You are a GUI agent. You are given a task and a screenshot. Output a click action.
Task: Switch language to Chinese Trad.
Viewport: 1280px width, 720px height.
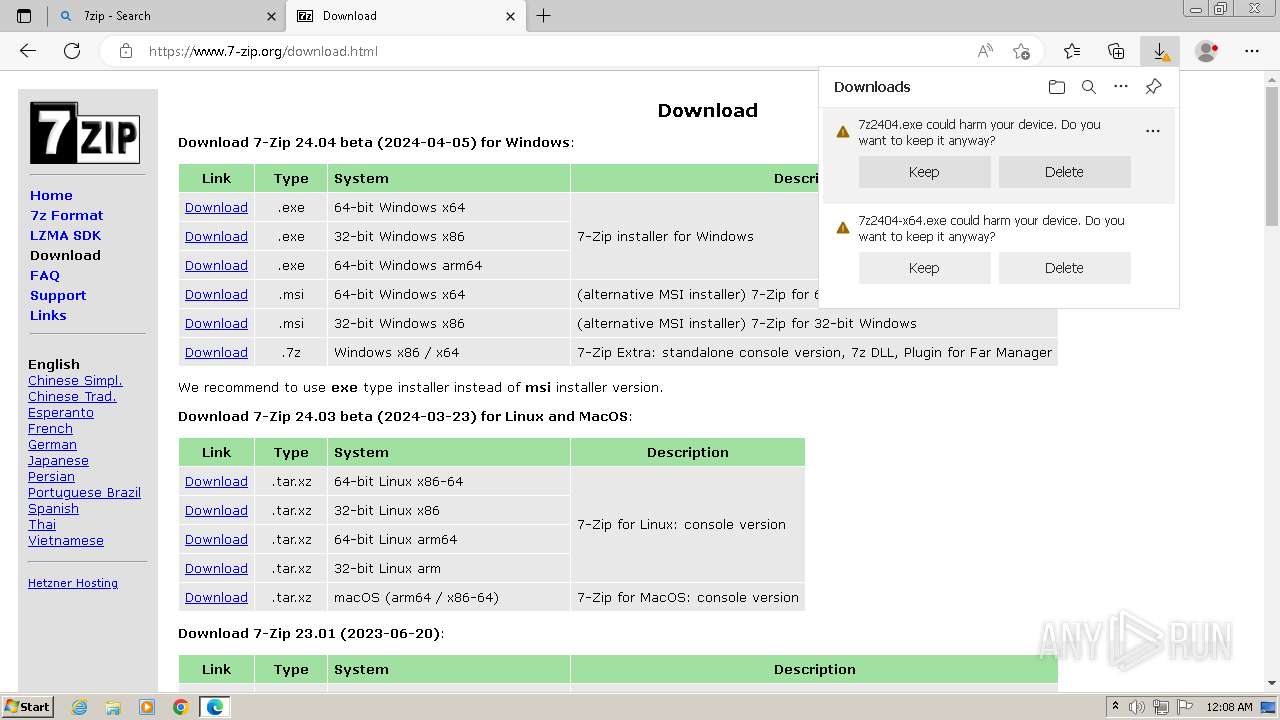72,397
